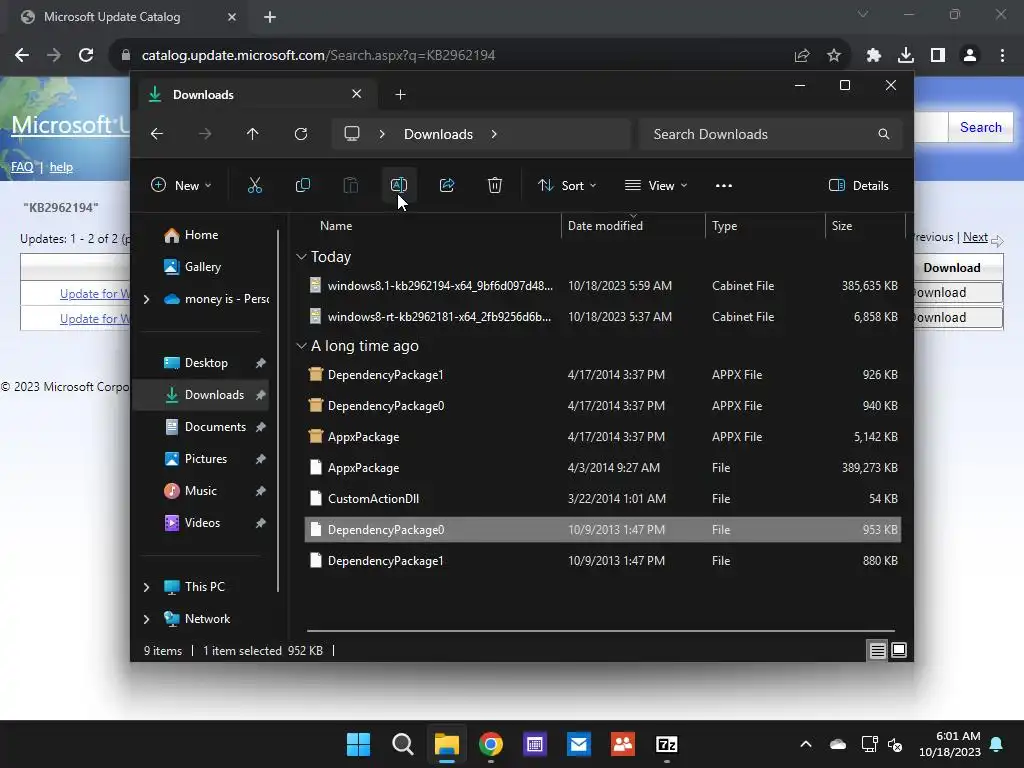Image resolution: width=1024 pixels, height=768 pixels.
Task: Expand the This PC tree node
Action: (146, 587)
